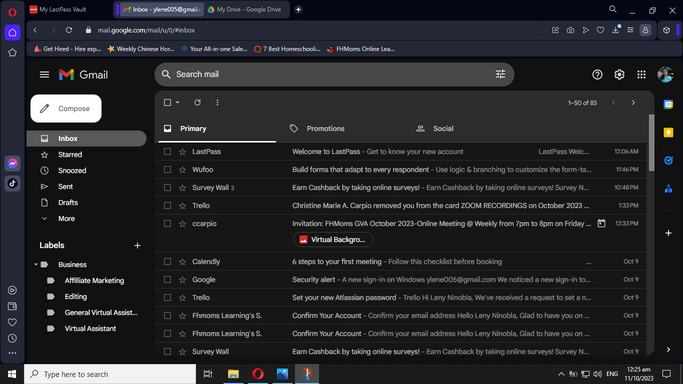Open Google Keep side panel icon
This screenshot has height=384, width=683.
(668, 132)
